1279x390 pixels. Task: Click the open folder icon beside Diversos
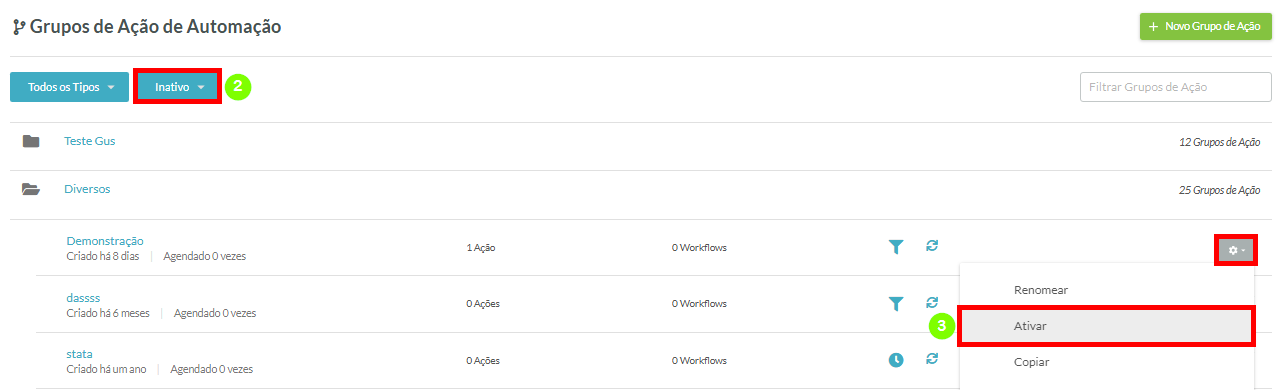(31, 188)
